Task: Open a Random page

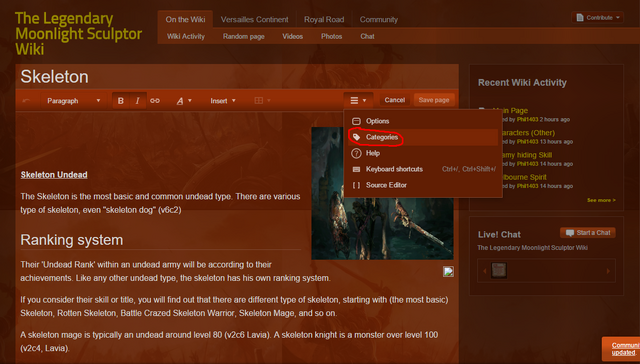Action: (244, 36)
